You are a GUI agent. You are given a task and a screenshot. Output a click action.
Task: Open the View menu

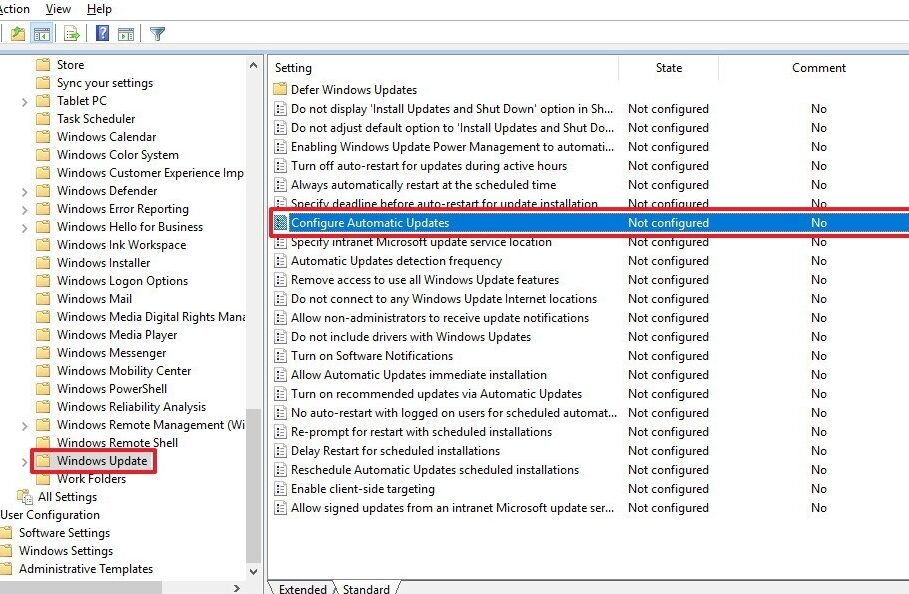pos(58,8)
